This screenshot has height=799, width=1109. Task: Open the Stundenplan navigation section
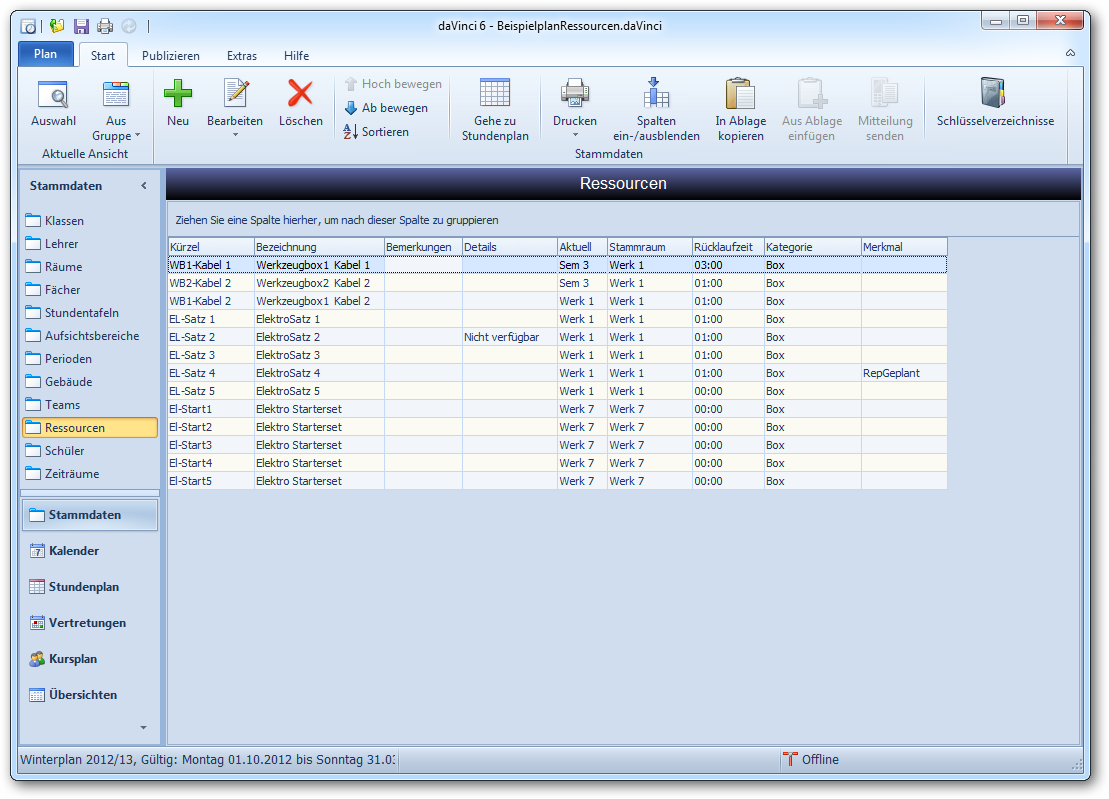tap(84, 587)
